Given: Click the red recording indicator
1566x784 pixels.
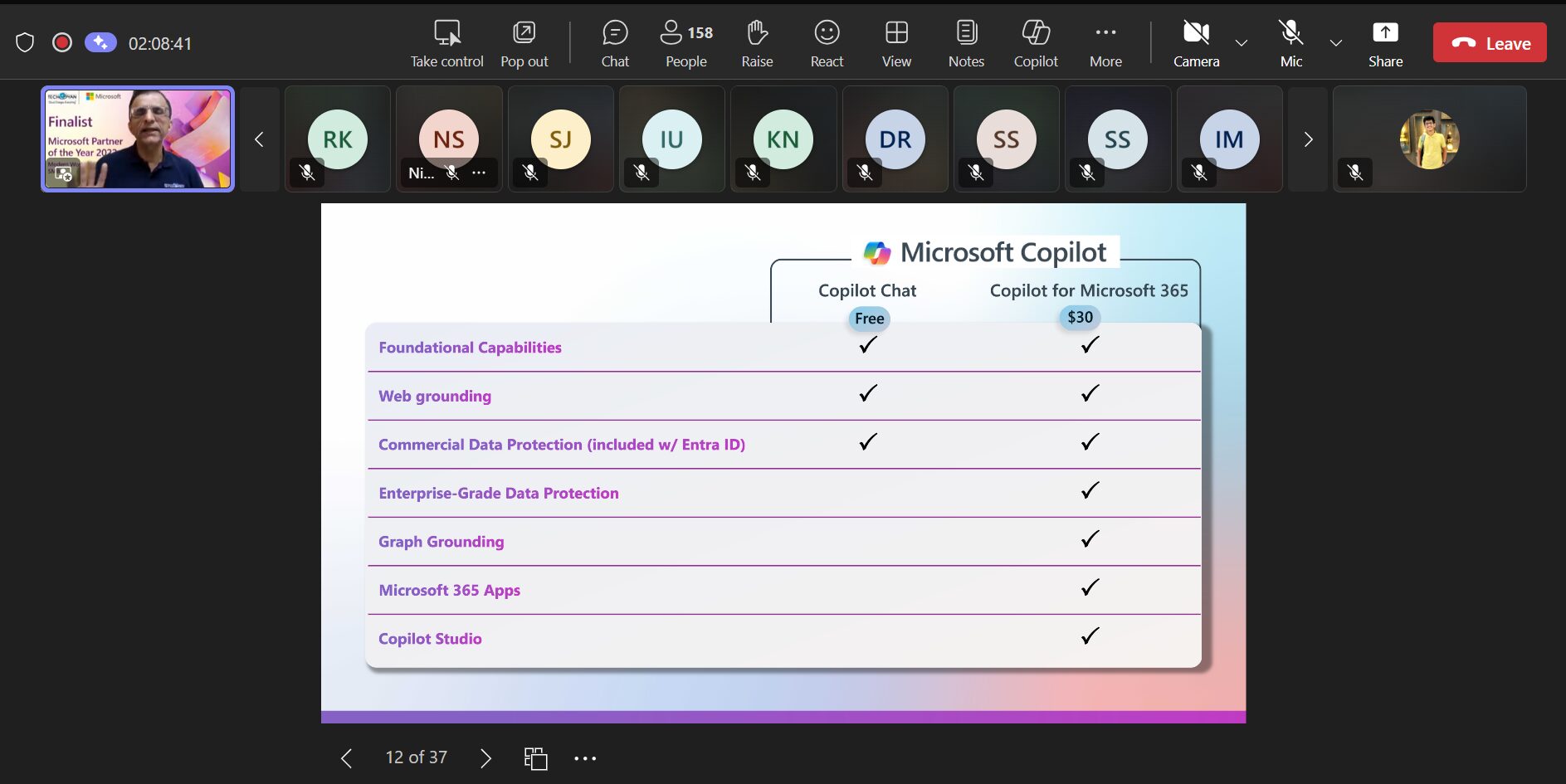Looking at the screenshot, I should pyautogui.click(x=62, y=42).
